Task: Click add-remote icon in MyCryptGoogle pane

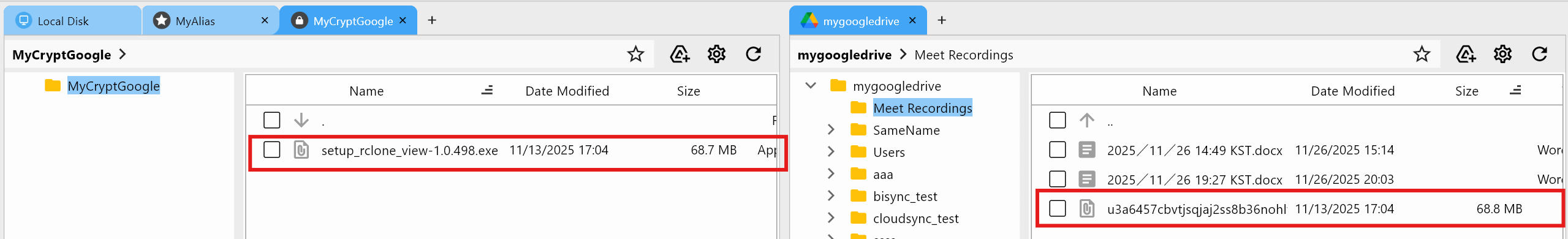Action: (680, 55)
